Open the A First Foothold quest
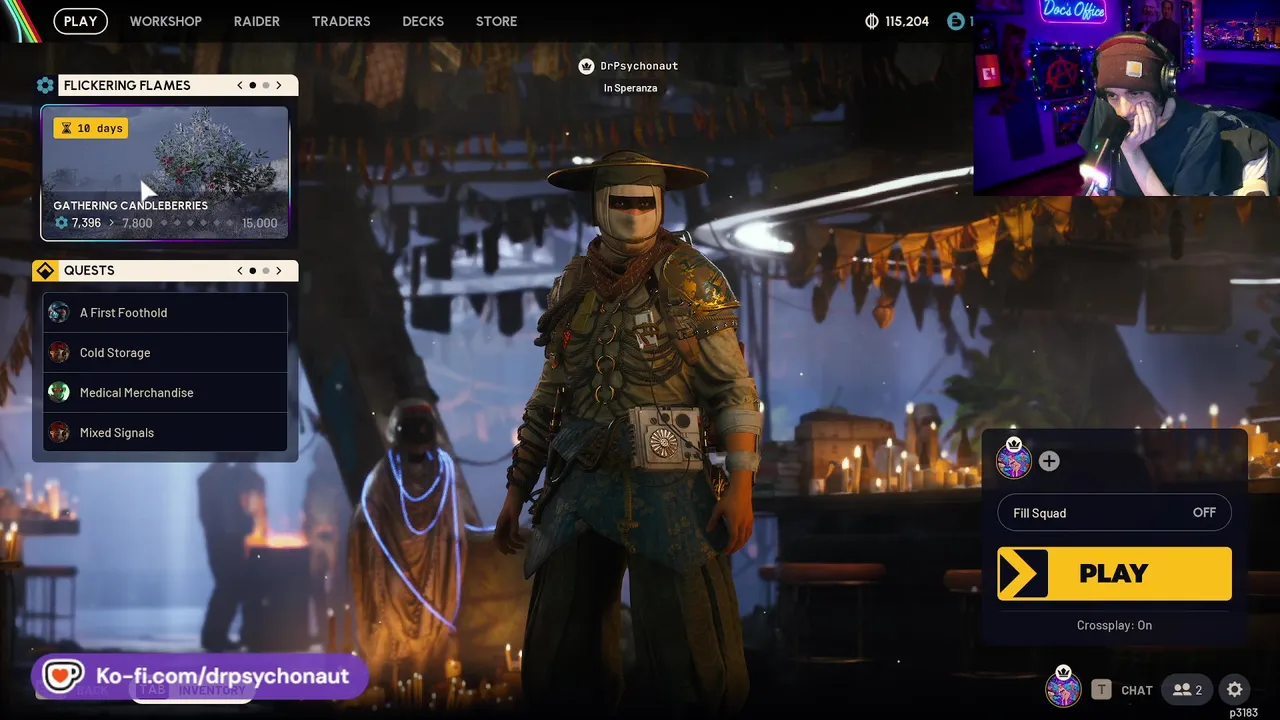Screen dimensions: 1280x720 point(165,312)
